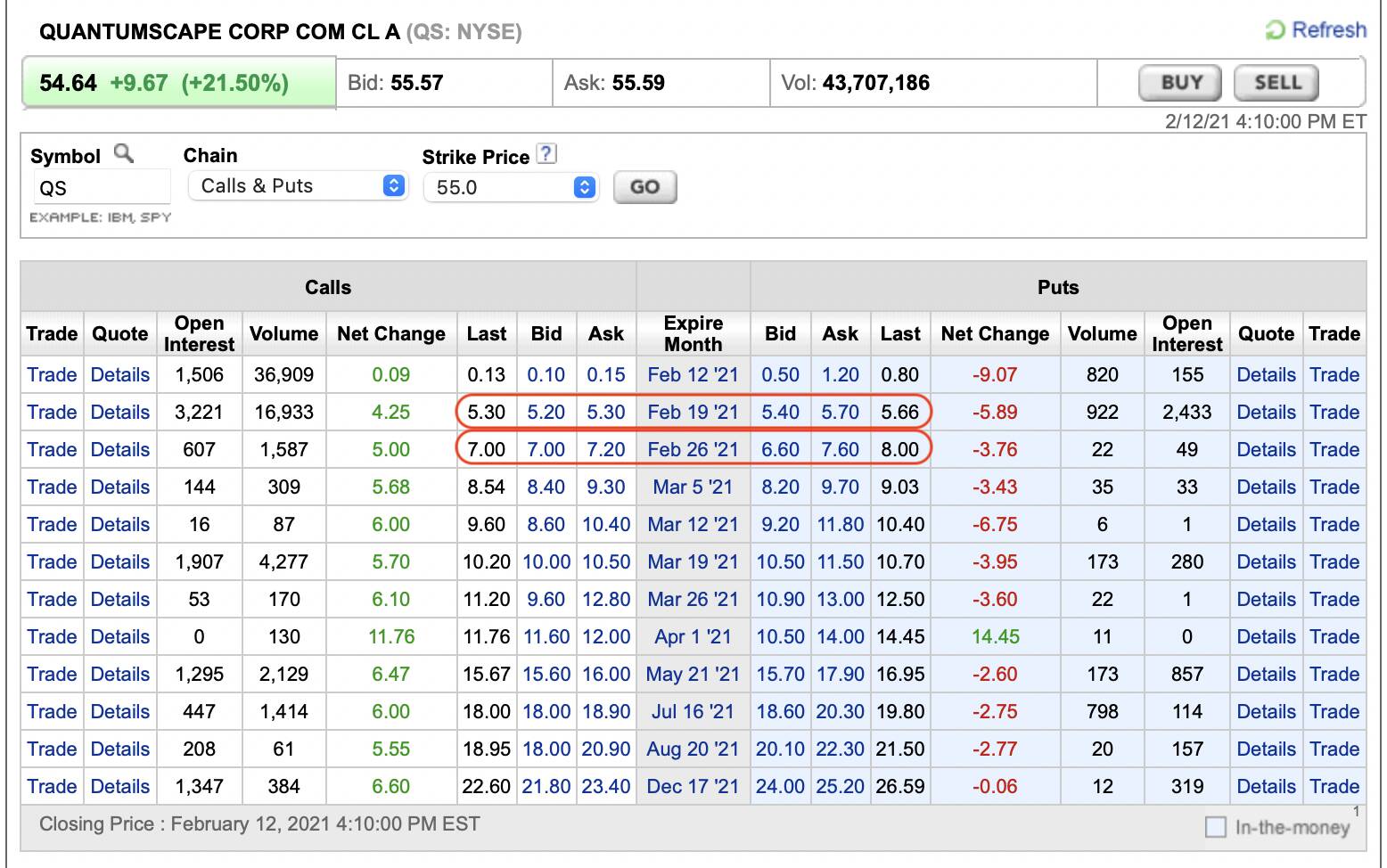Open puts Details link for Apr 1 '21
Image resolution: width=1387 pixels, height=868 pixels.
tap(1266, 636)
